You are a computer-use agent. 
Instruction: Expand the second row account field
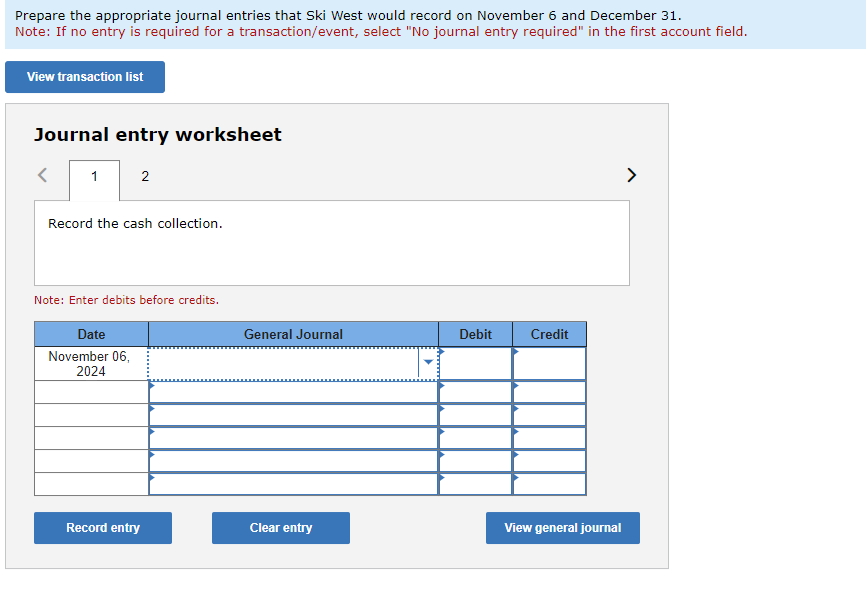tap(293, 392)
